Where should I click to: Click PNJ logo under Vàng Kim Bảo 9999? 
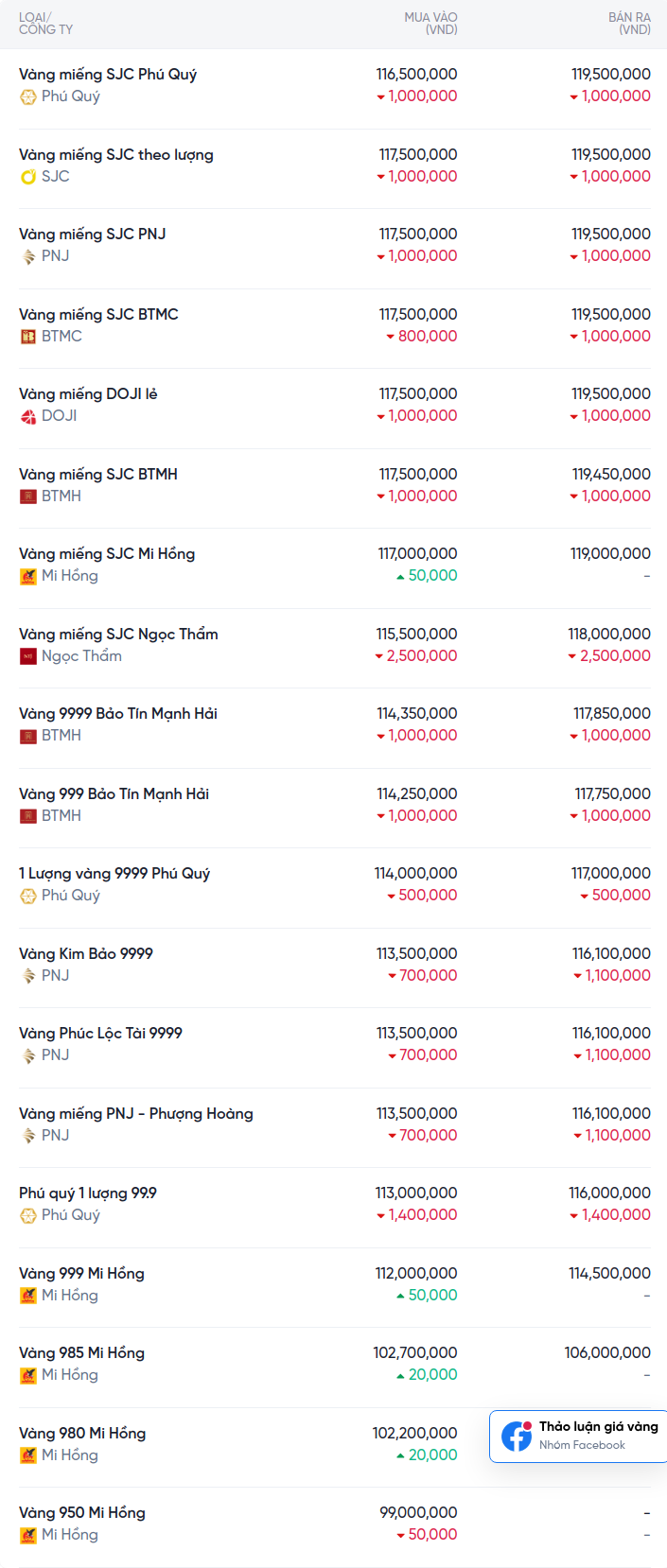[x=28, y=976]
